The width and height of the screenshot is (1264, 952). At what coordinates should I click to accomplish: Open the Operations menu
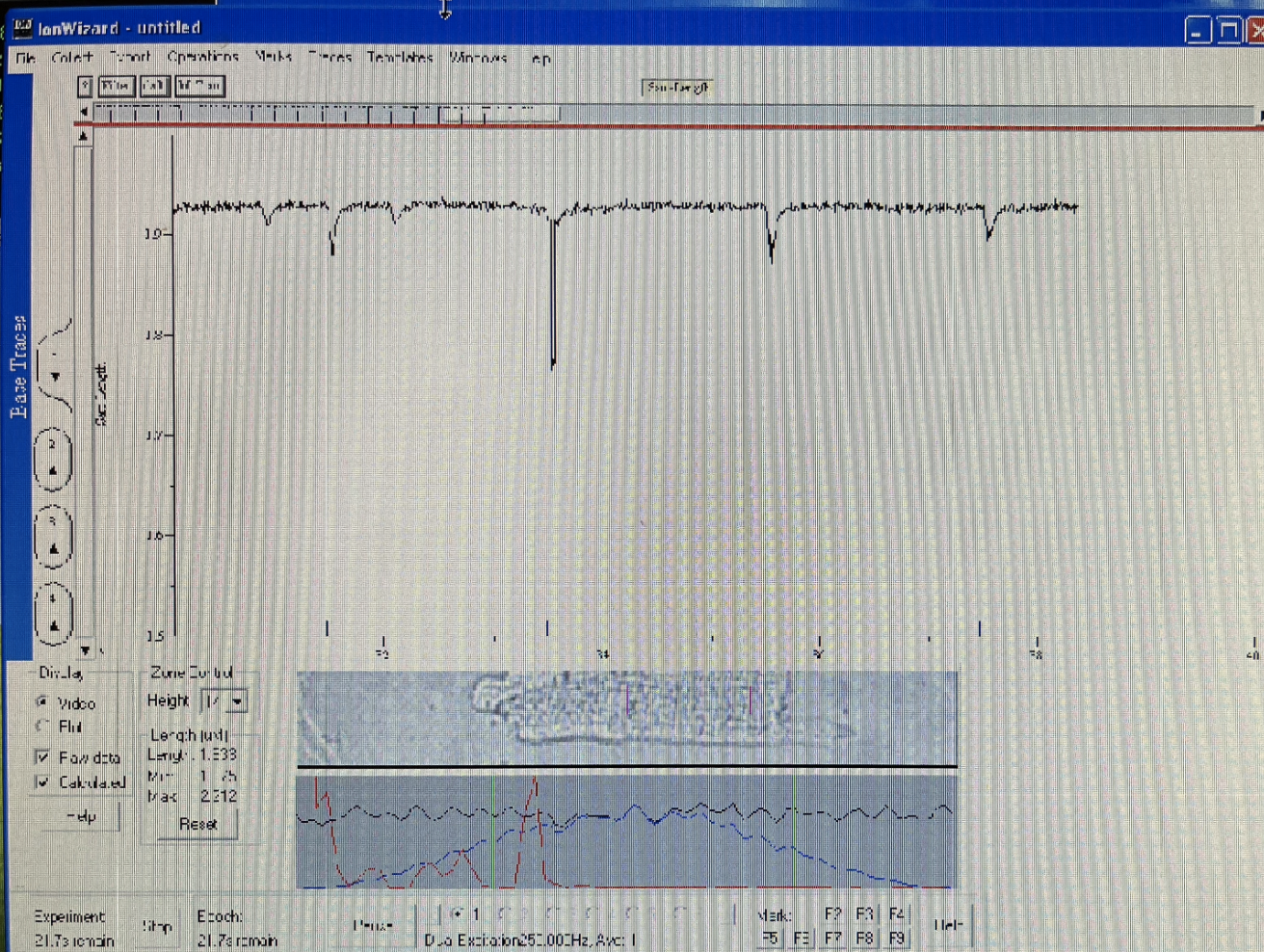click(202, 57)
